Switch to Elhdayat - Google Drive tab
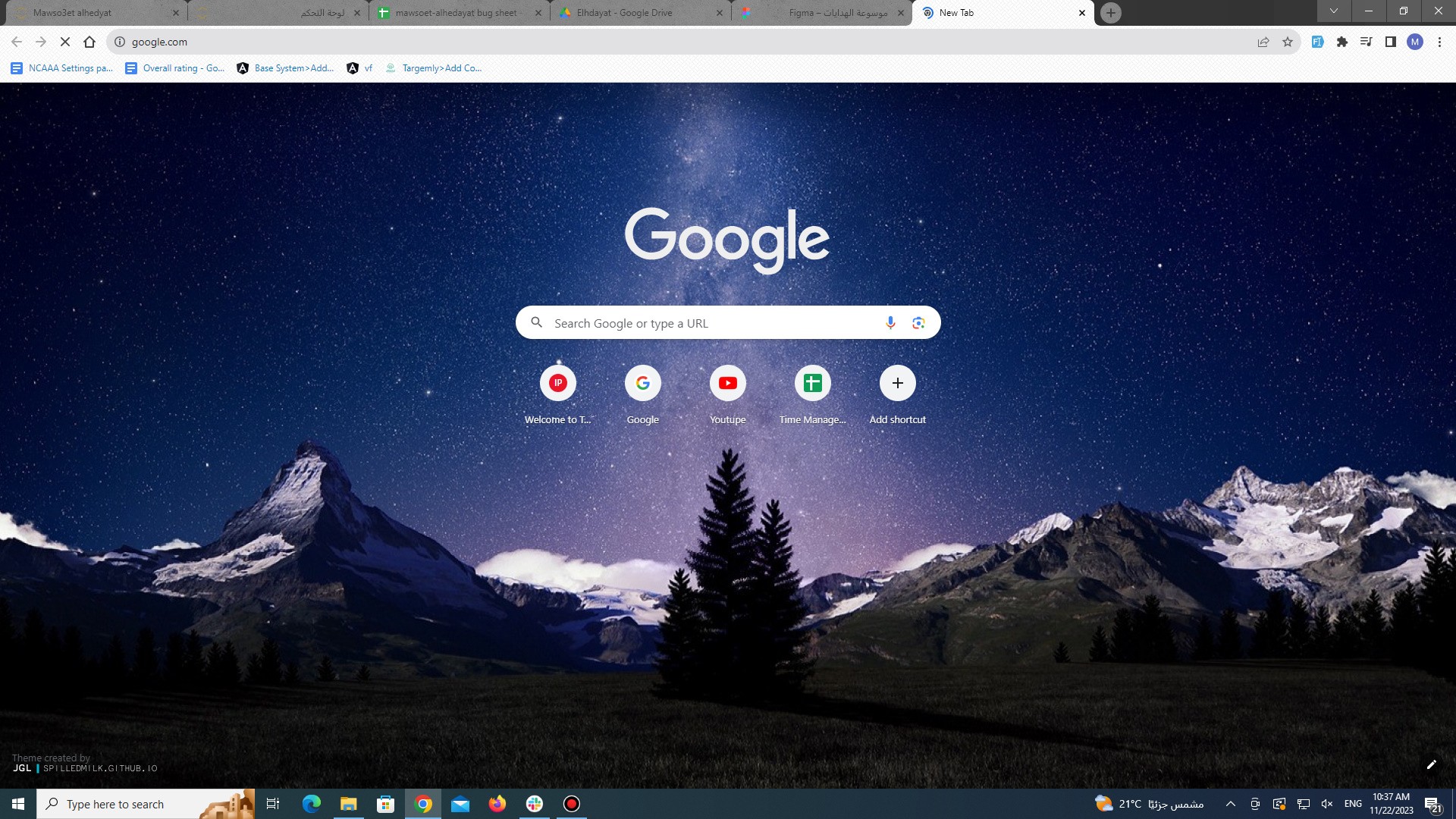This screenshot has height=819, width=1456. (x=623, y=13)
